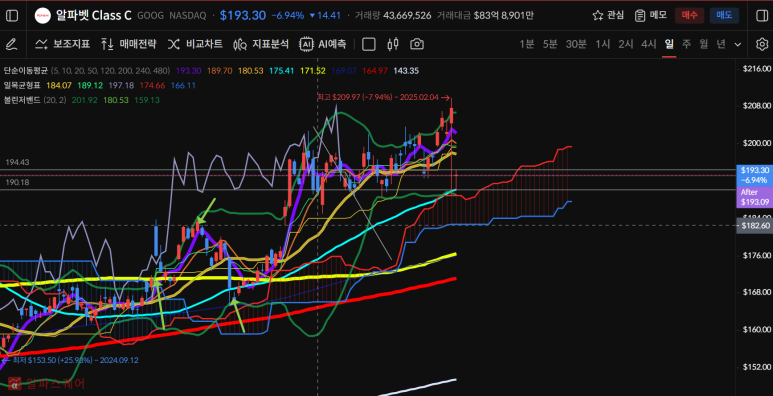Select 2시 timeframe

(x=626, y=45)
